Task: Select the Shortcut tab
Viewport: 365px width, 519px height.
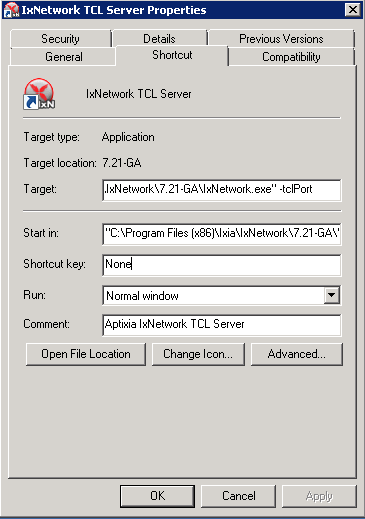Action: click(172, 55)
